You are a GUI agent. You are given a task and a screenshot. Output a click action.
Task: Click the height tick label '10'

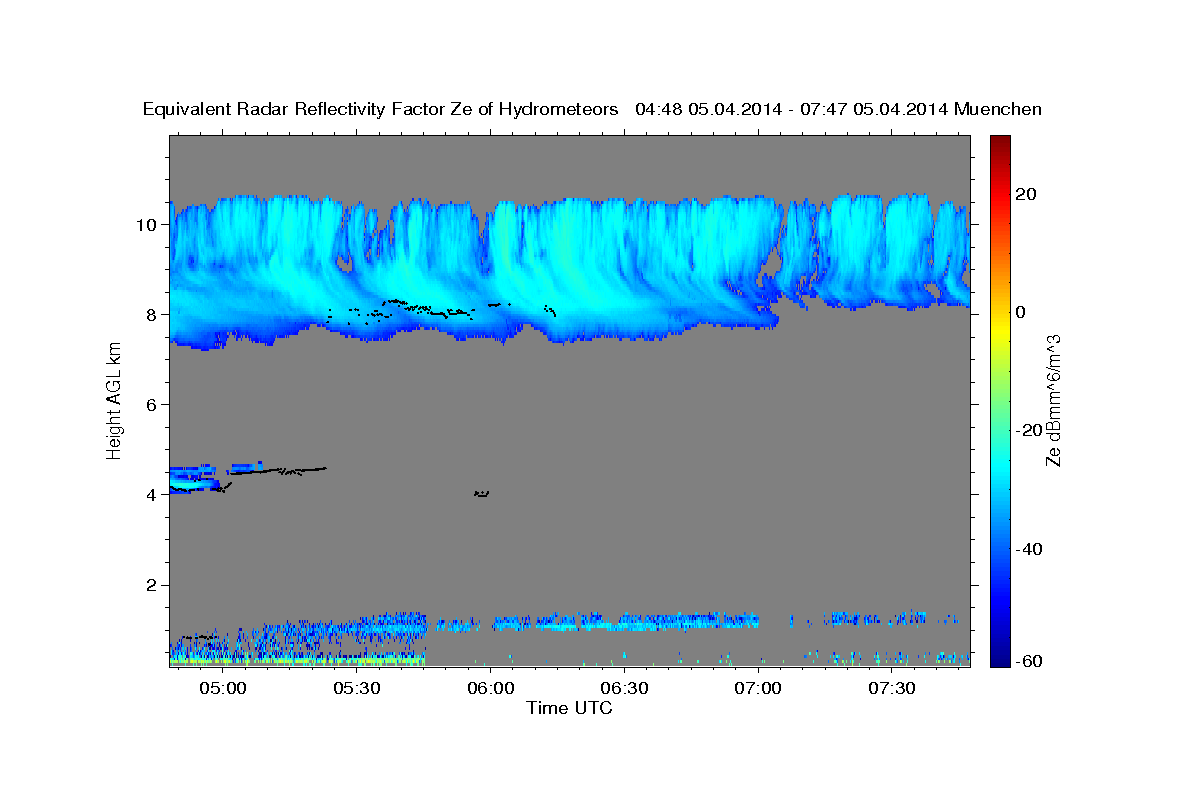point(146,224)
